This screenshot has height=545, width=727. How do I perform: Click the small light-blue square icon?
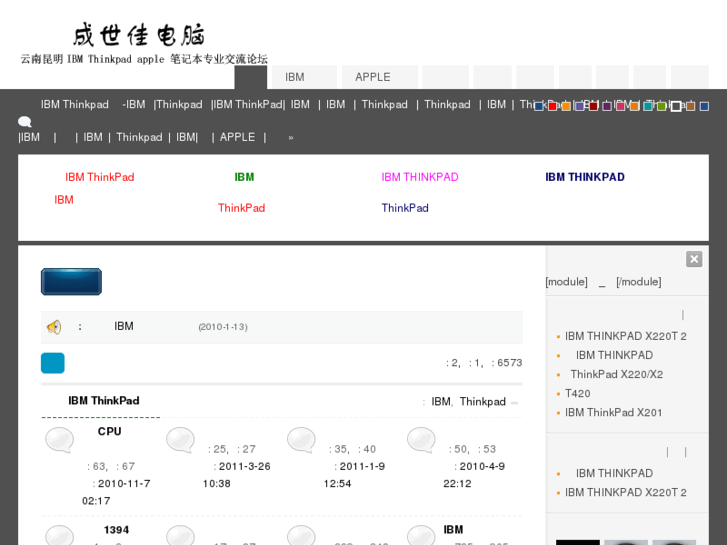53,363
